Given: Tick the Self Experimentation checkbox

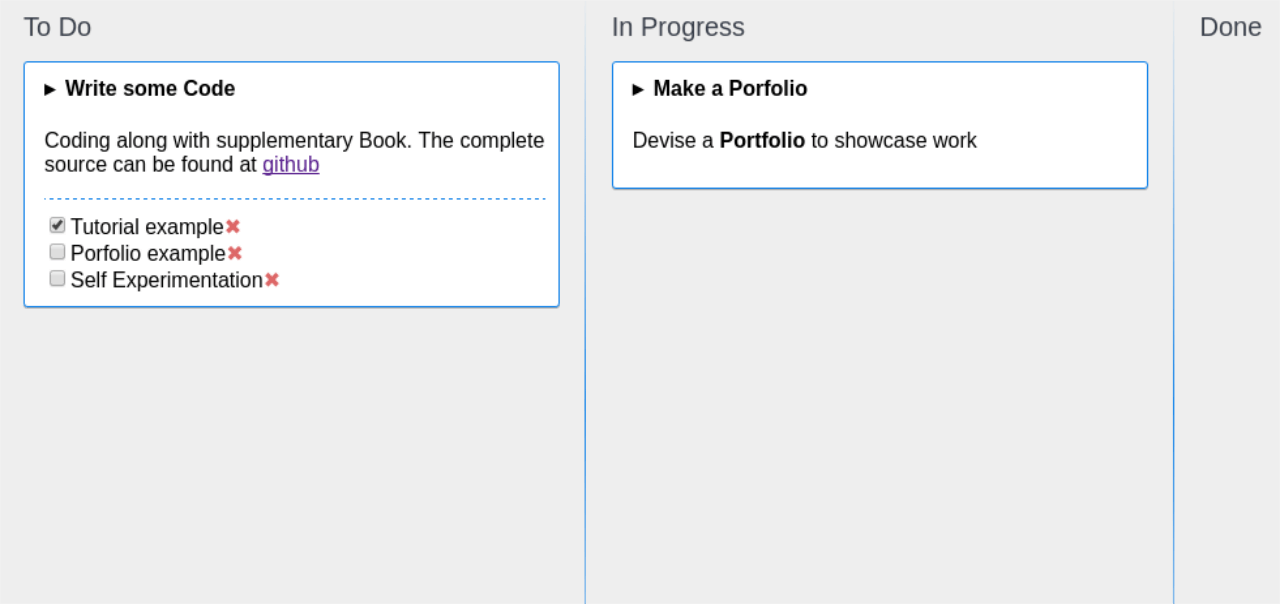Looking at the screenshot, I should pos(57,278).
